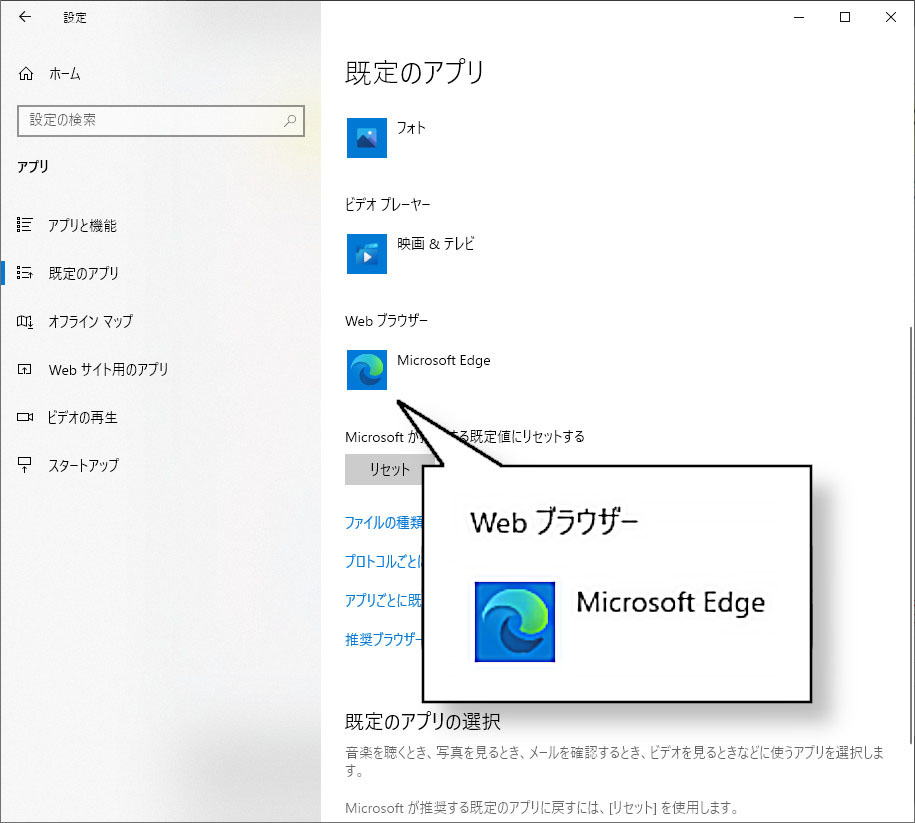Select the アプリと機能 list icon

(x=25, y=225)
